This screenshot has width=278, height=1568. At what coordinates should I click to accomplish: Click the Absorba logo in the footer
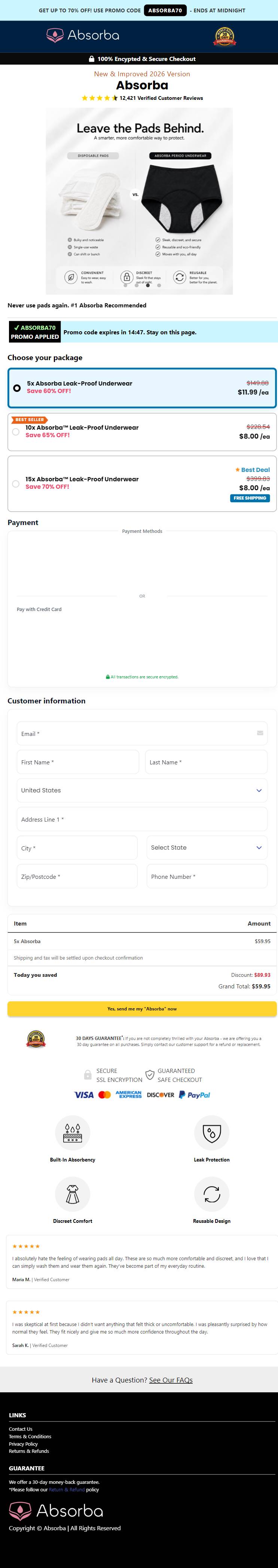tap(56, 1510)
